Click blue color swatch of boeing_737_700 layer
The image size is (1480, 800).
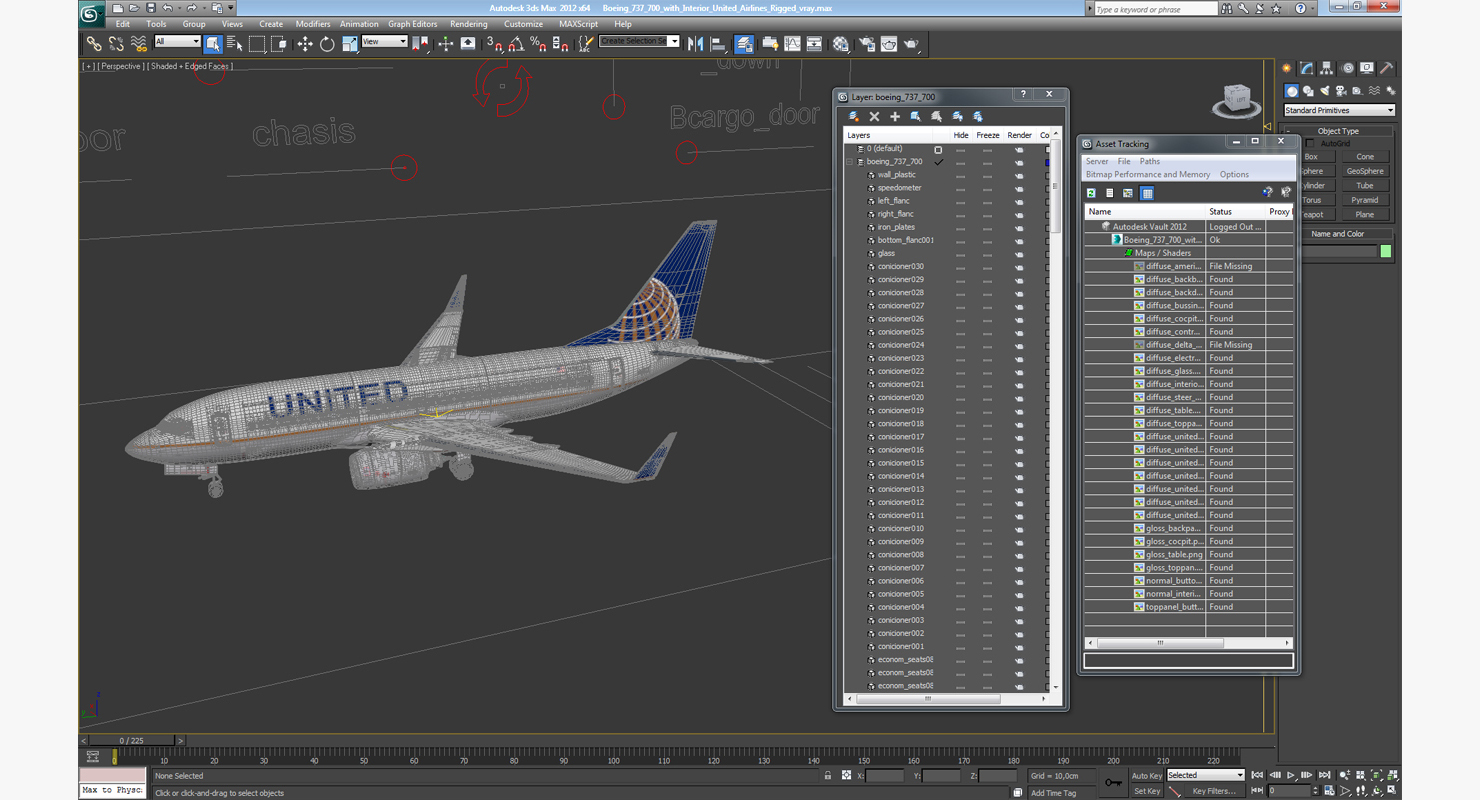1047,162
